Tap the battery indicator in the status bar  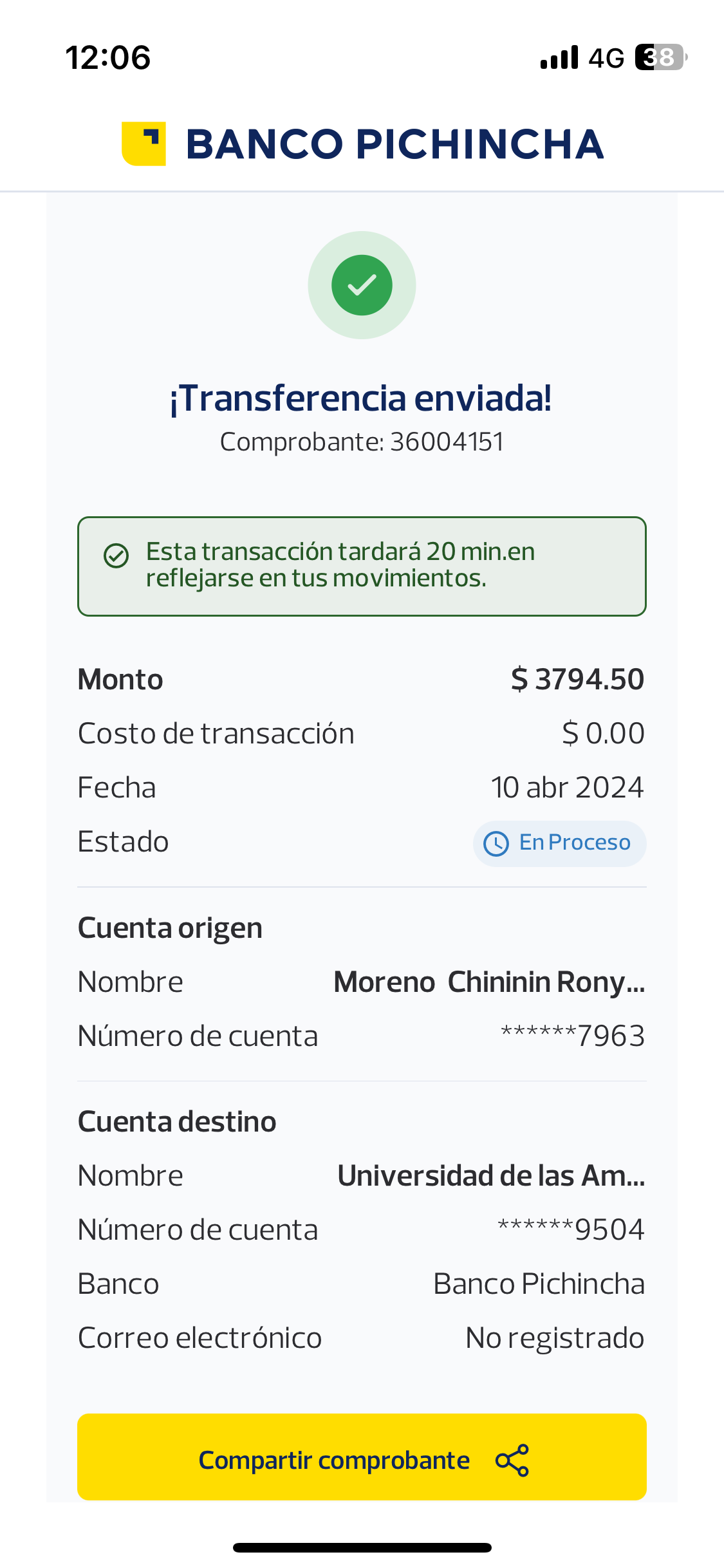660,57
